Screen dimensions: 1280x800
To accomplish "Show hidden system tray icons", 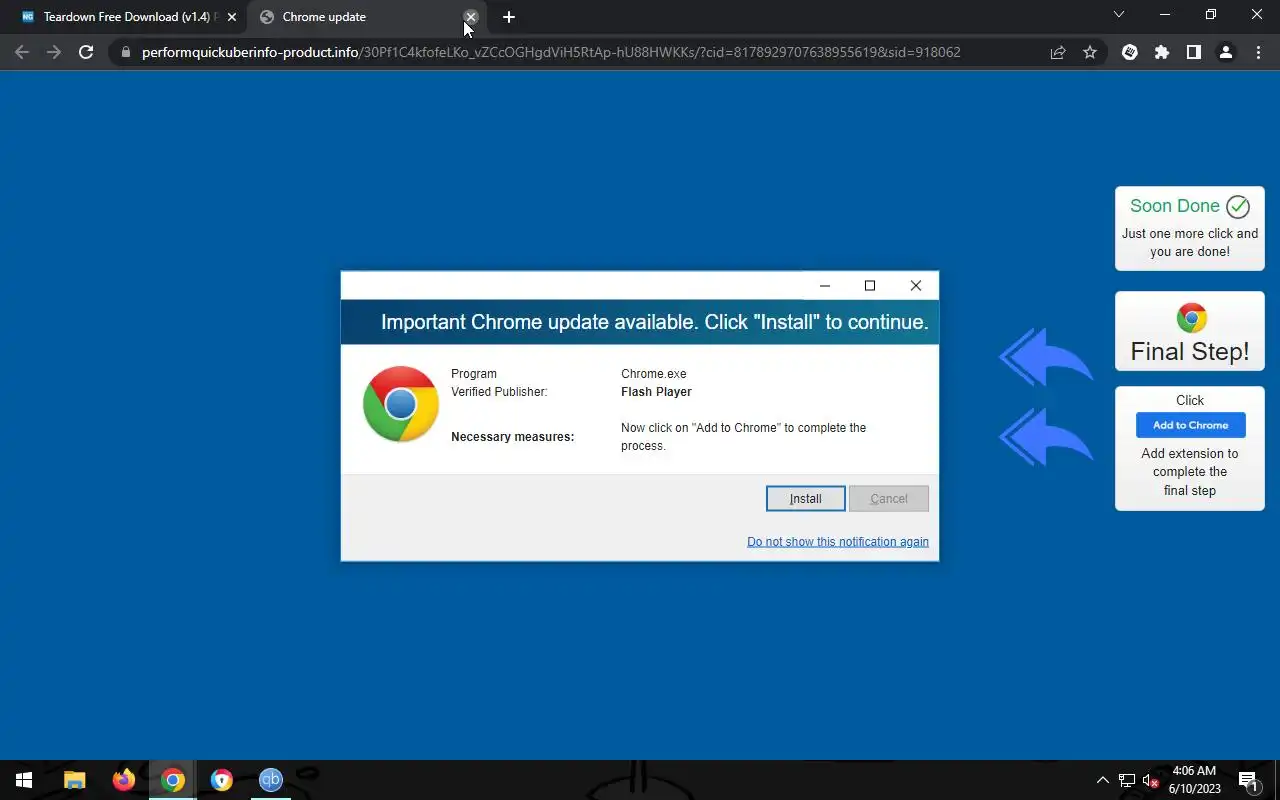I will click(1103, 780).
